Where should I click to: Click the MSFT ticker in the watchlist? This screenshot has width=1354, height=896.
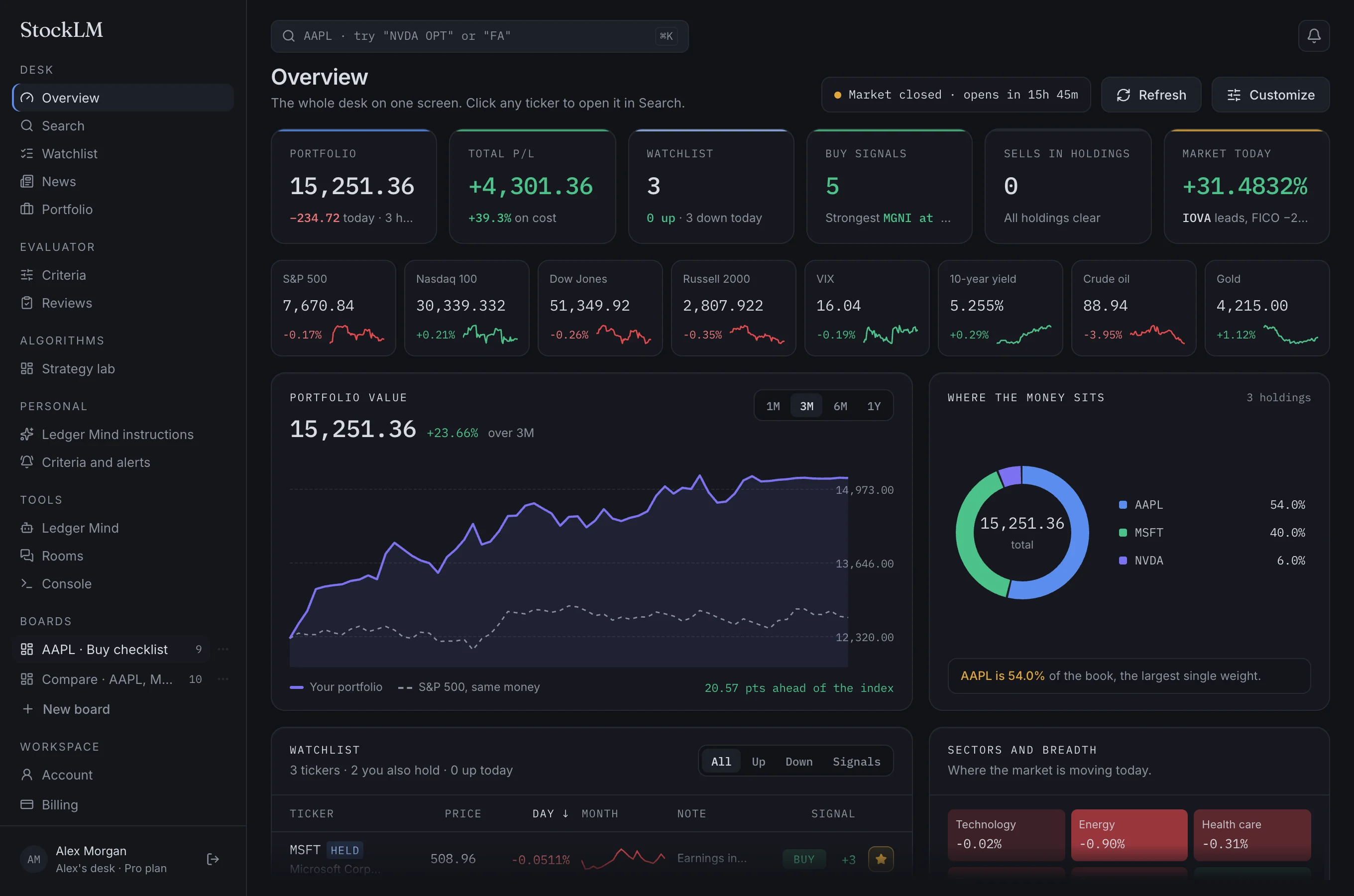(305, 850)
